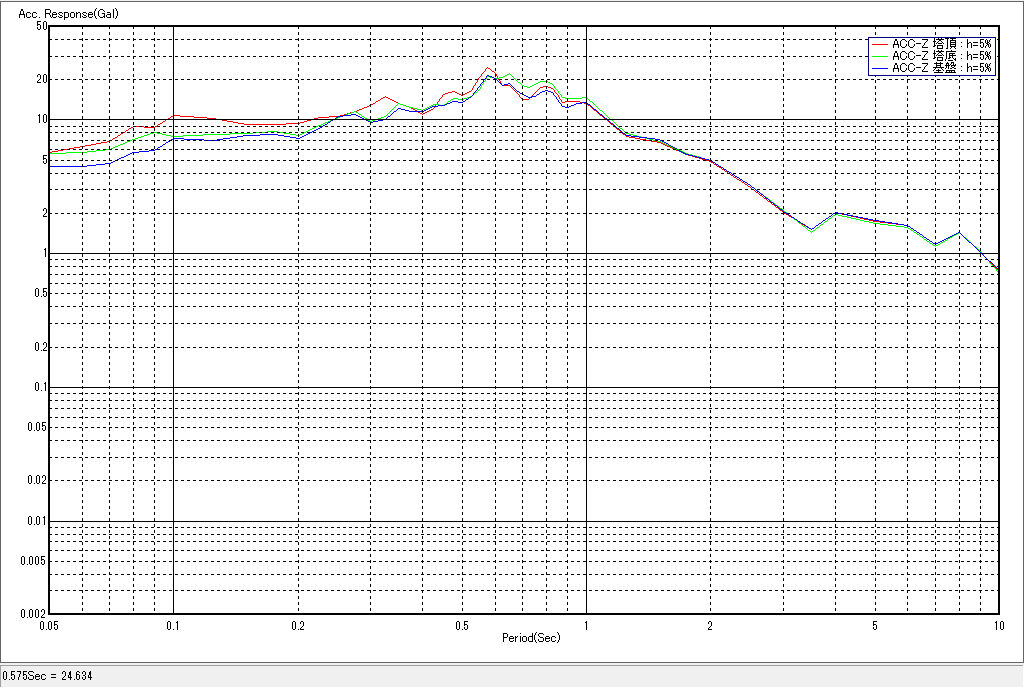Click the 0.05 tick label on period axis
1024x688 pixels.
coord(48,626)
